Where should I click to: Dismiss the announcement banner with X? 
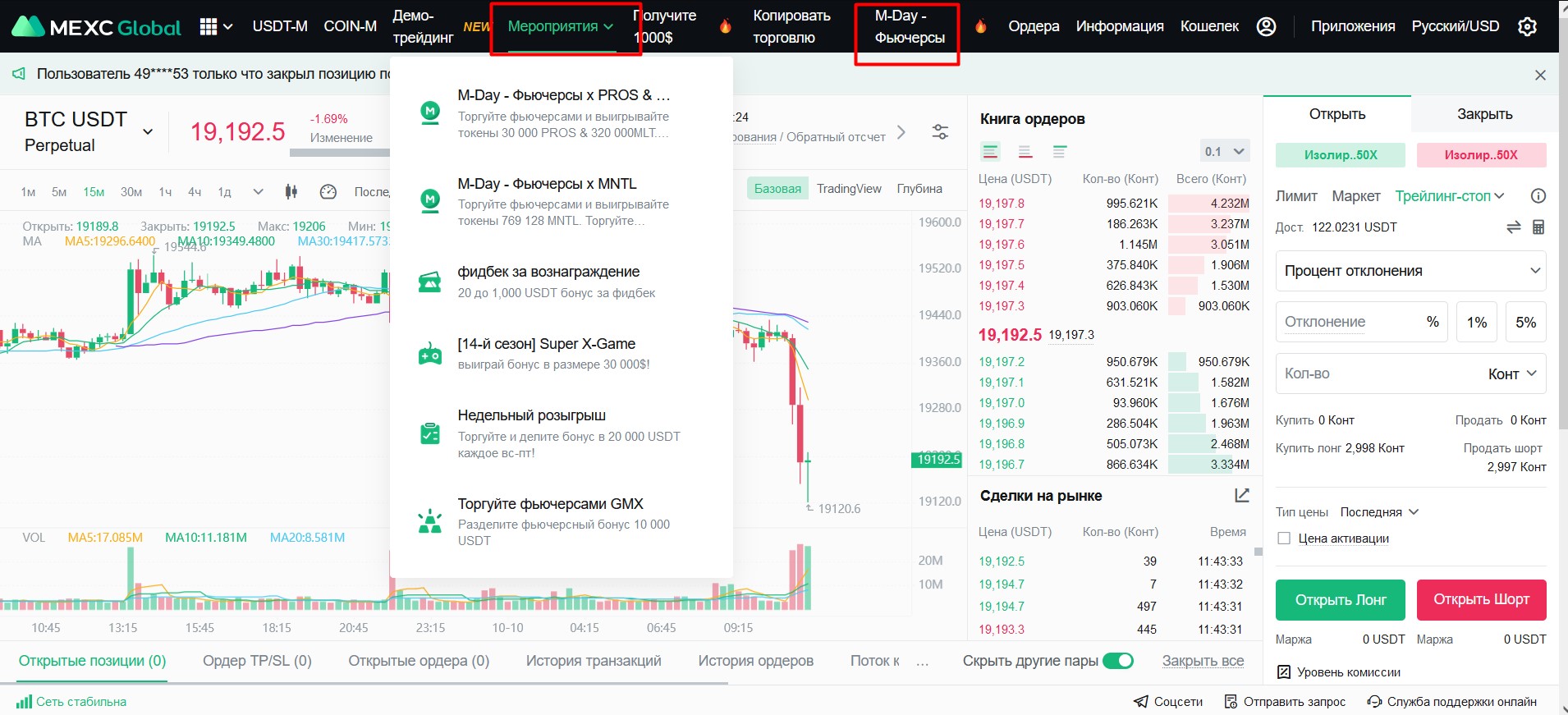[x=1540, y=75]
